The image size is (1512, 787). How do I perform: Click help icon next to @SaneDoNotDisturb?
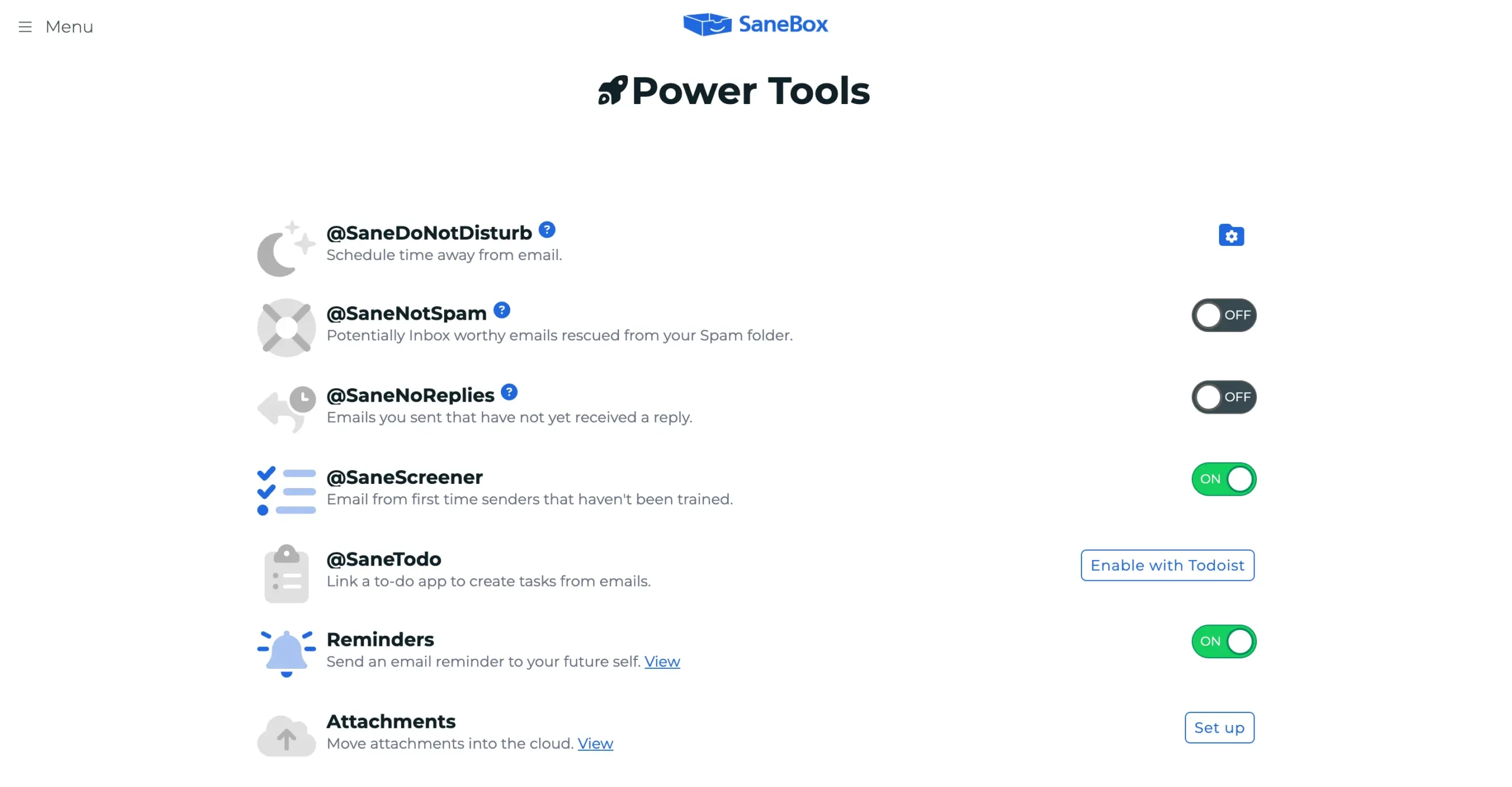(x=547, y=230)
